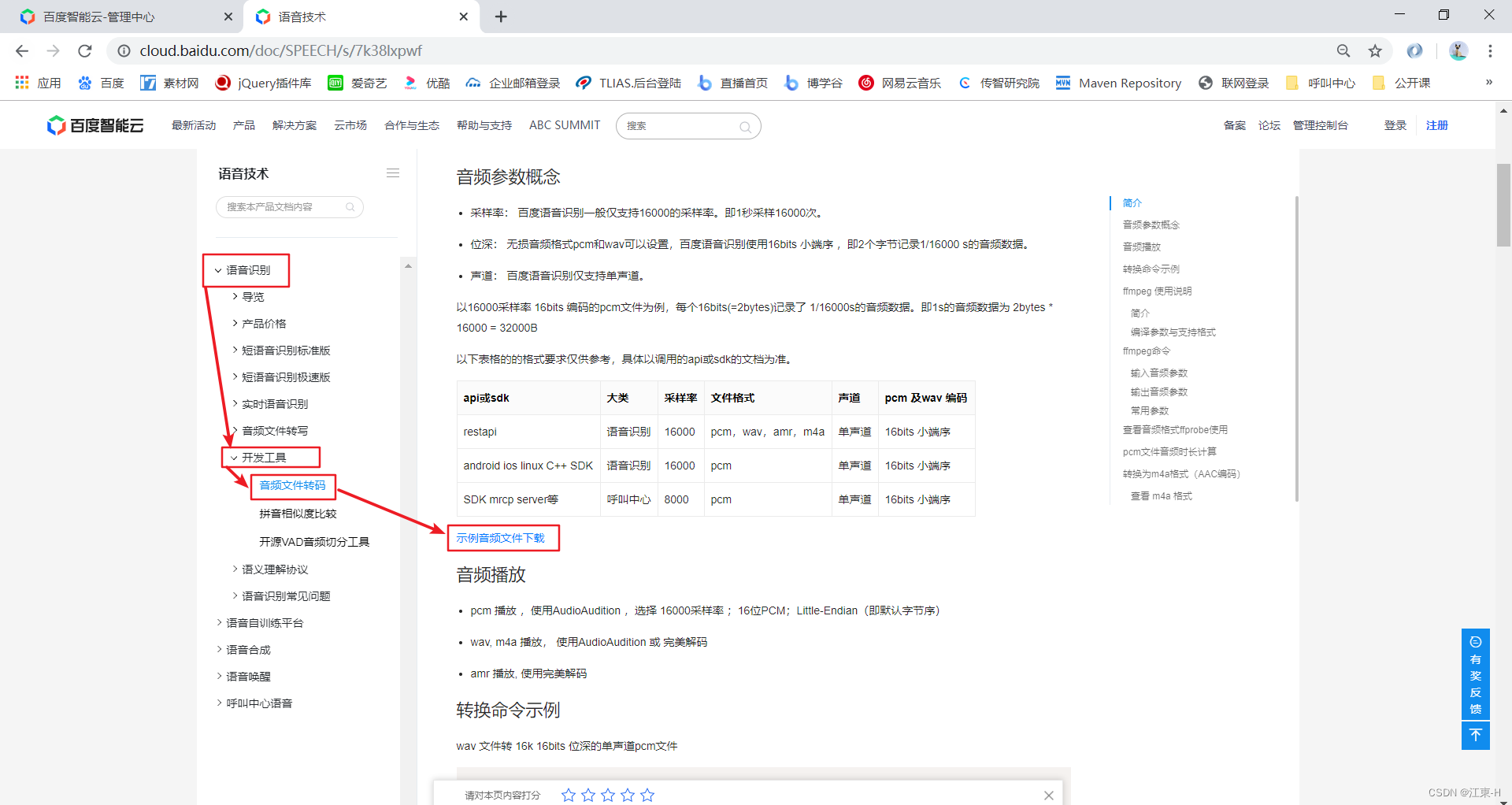The image size is (1512, 805).
Task: Open the 爱奇艺 bookmark
Action: (357, 83)
